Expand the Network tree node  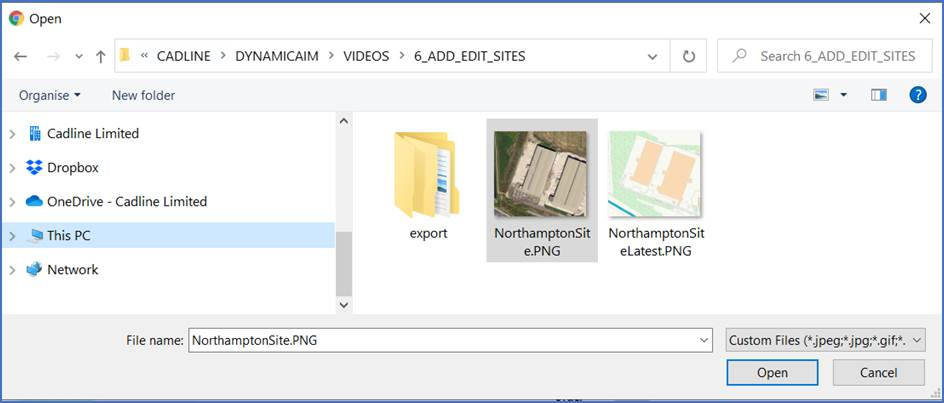click(x=12, y=270)
